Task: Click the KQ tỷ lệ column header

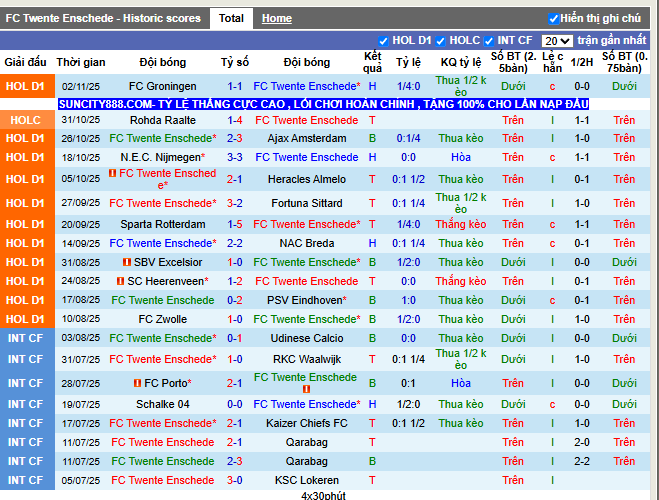Action: 461,62
